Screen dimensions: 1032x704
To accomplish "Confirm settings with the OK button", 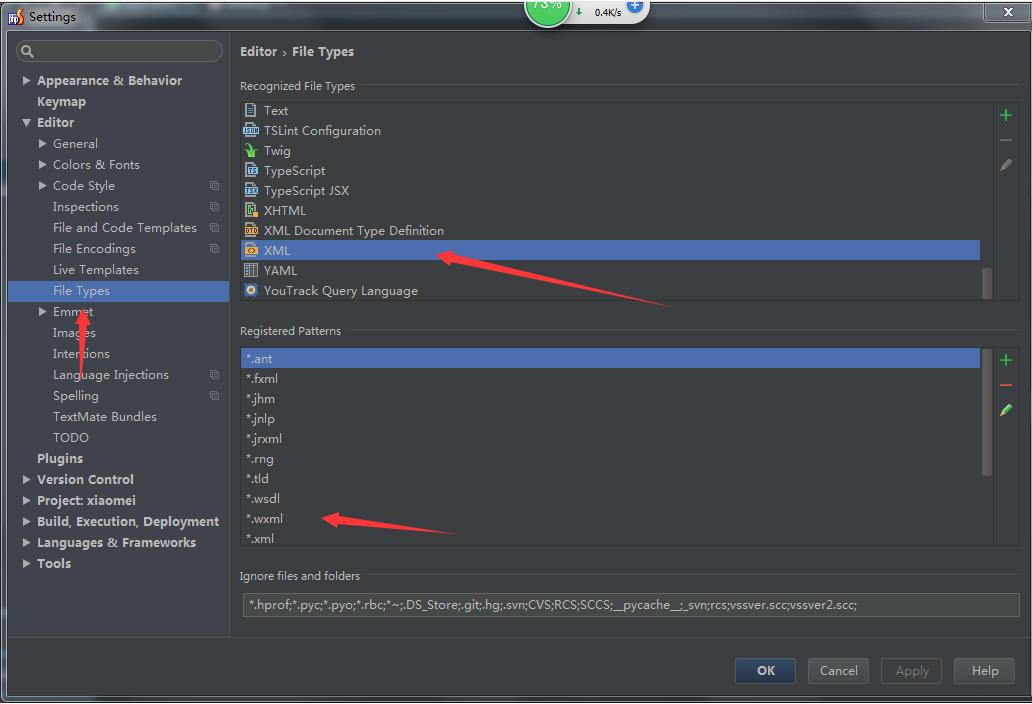I will pos(765,670).
